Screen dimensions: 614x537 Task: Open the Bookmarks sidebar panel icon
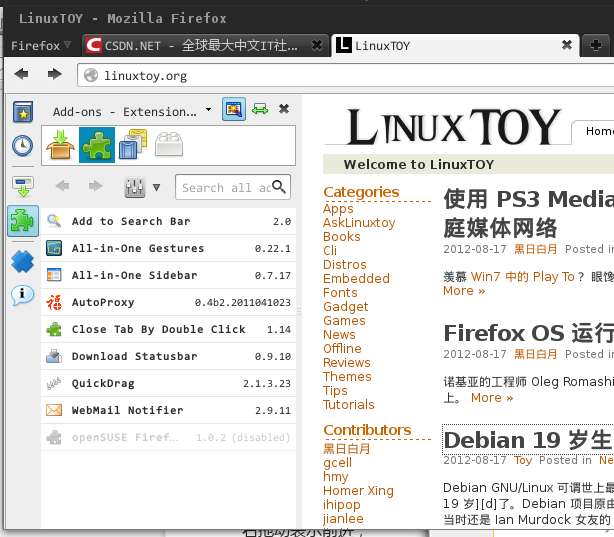(23, 112)
